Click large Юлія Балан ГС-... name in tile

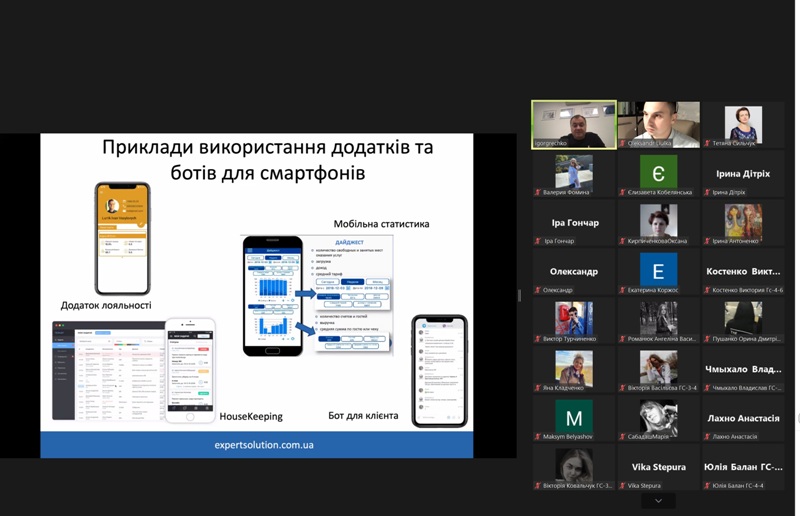tap(743, 467)
